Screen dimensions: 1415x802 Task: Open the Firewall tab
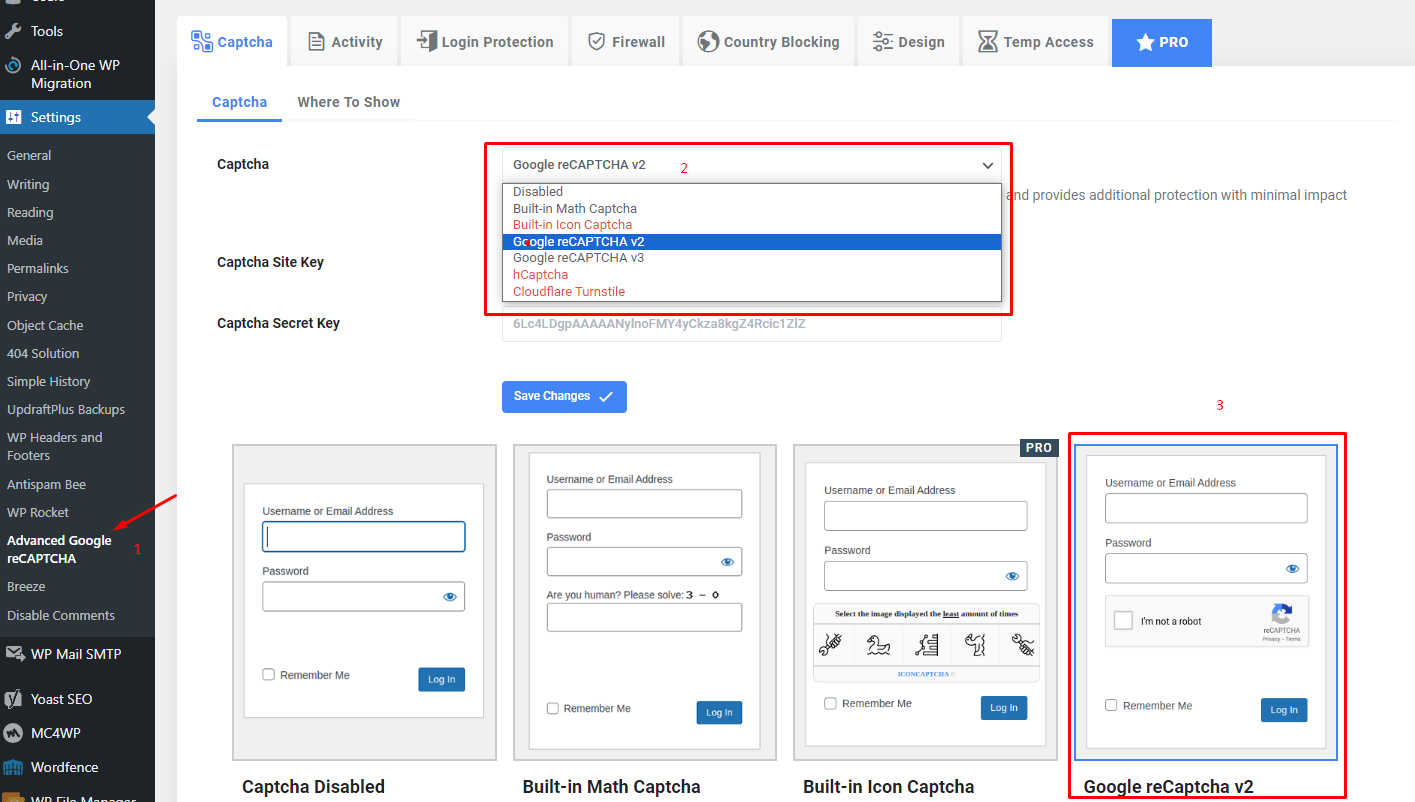(626, 41)
